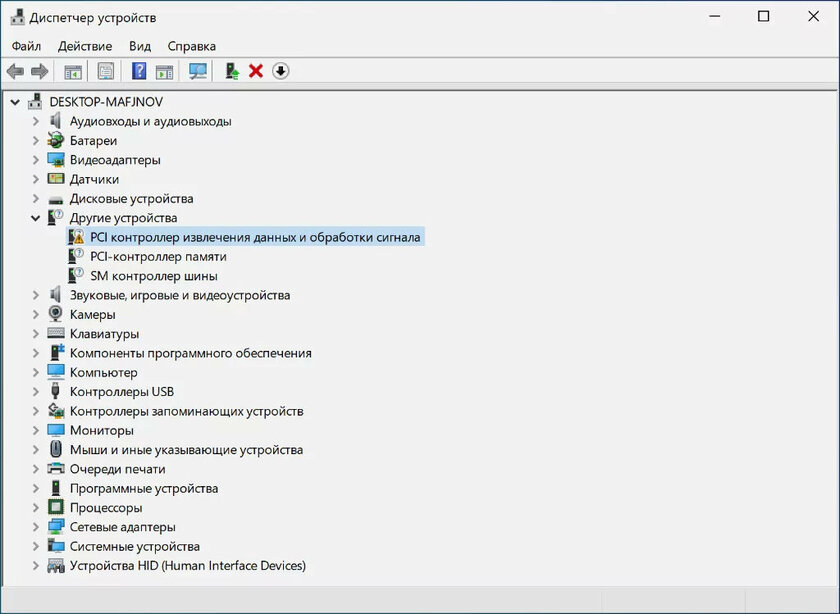Screen dimensions: 840x614
Task: Select the Компоненты программного обеспечения label
Action: click(x=191, y=353)
